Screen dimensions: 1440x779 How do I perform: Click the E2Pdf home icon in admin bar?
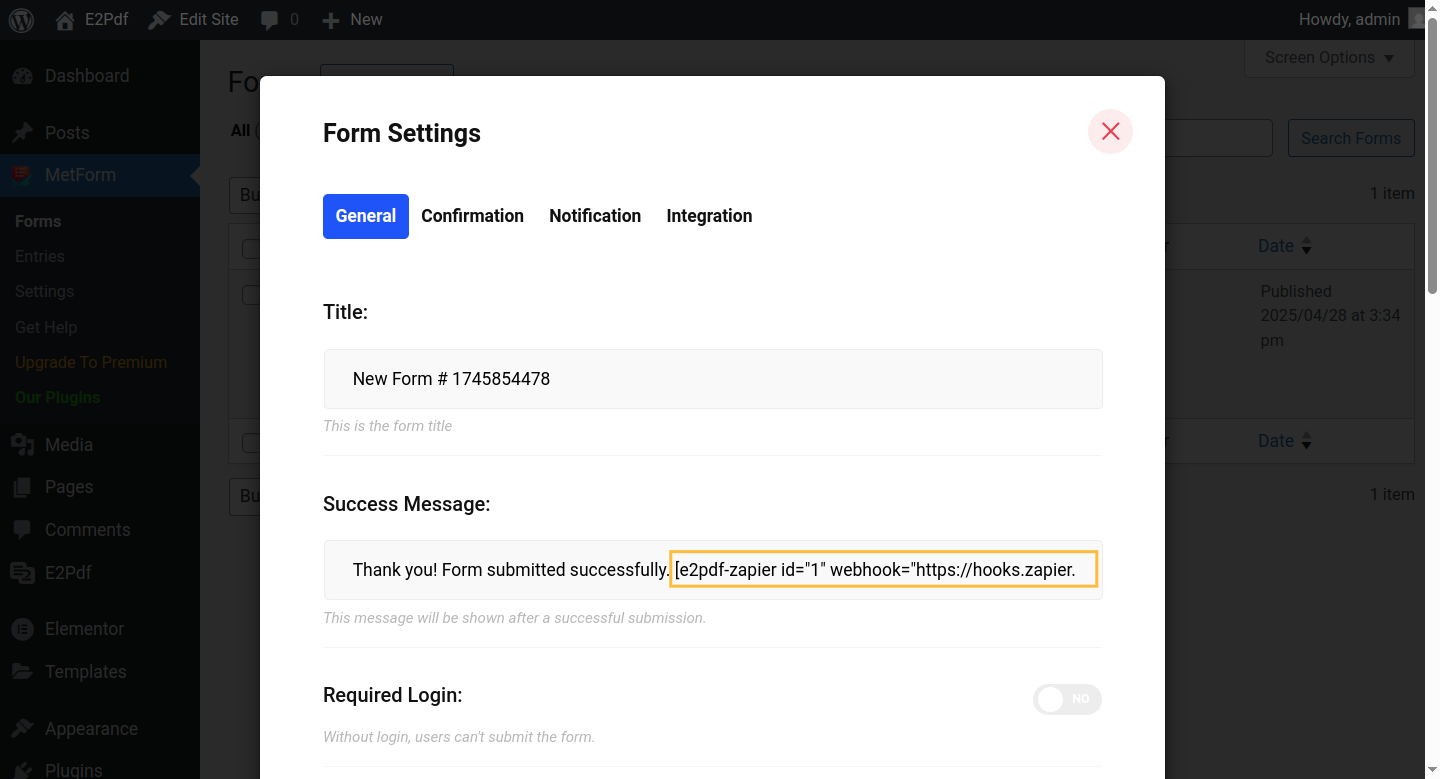pyautogui.click(x=66, y=20)
